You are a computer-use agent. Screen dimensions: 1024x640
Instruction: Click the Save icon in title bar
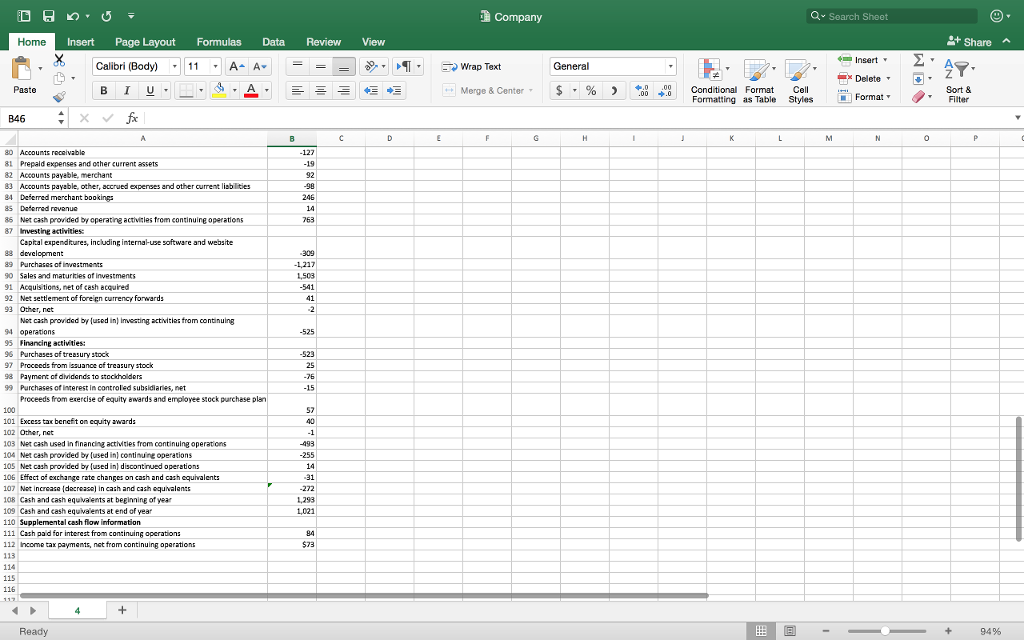coord(48,16)
